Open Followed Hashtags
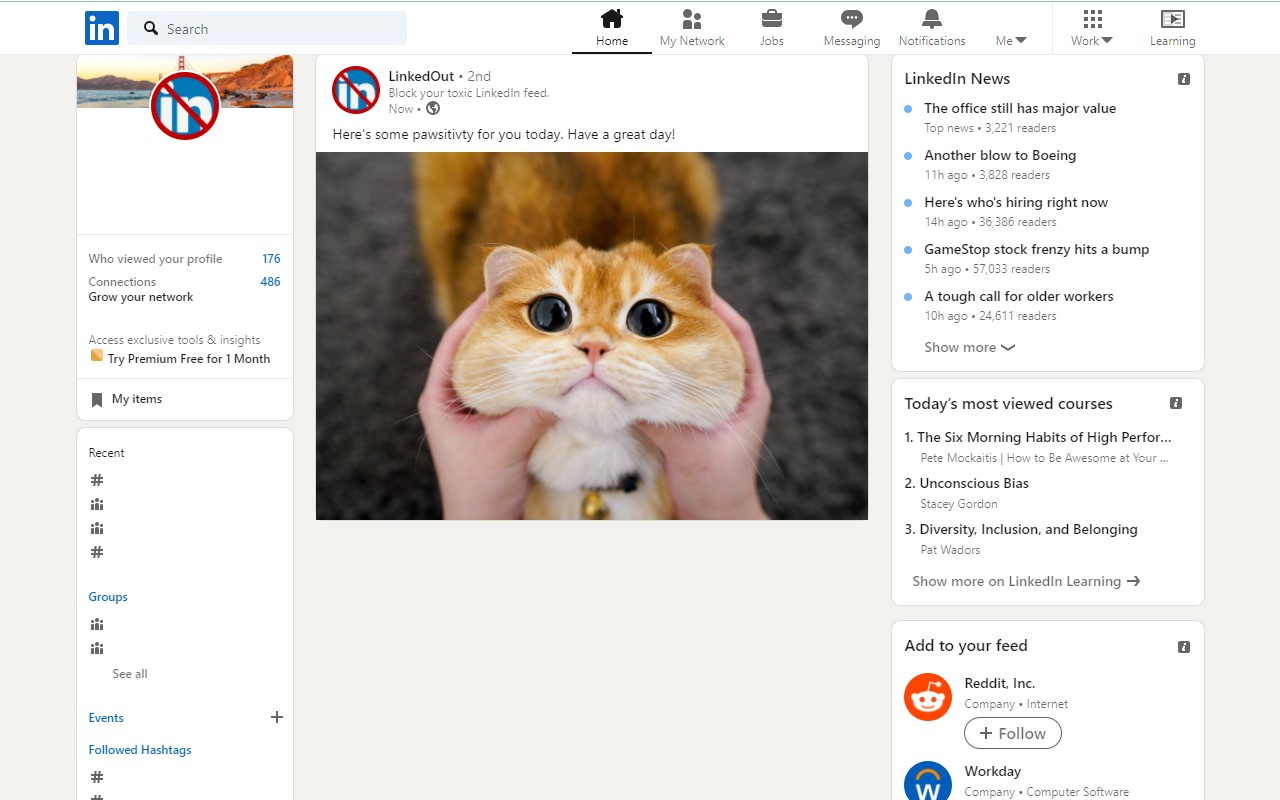Viewport: 1280px width, 800px height. pos(140,750)
